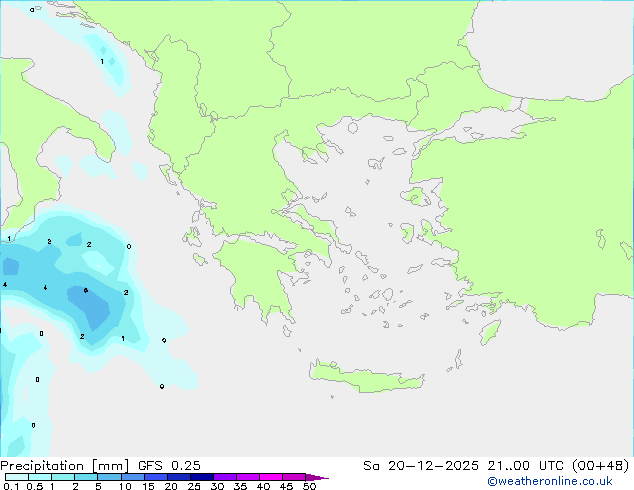Click the '21..00 UTC' time text
The height and width of the screenshot is (490, 634).
(x=525, y=466)
